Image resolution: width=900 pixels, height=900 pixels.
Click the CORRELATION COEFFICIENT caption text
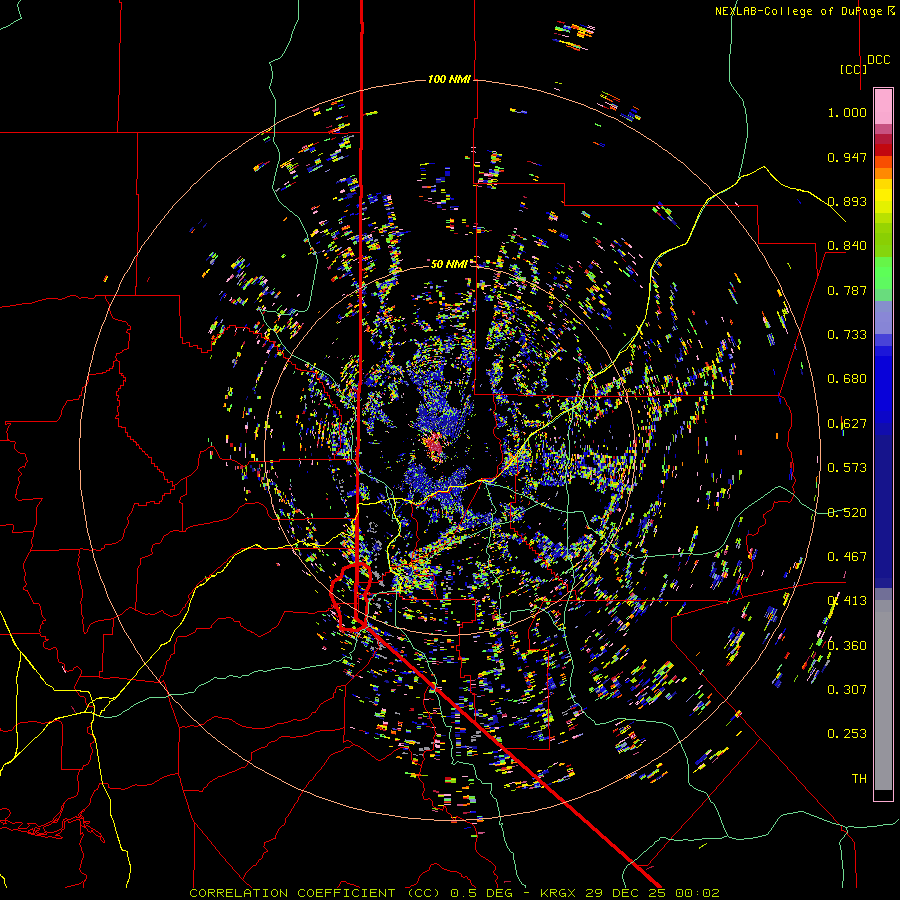[x=292, y=893]
